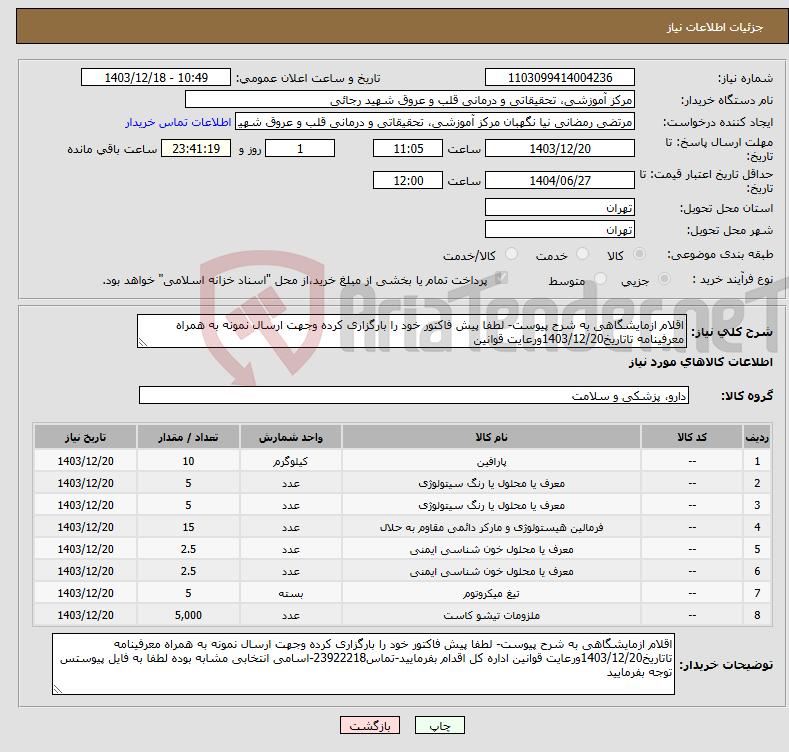This screenshot has width=789, height=752.
Task: Click the اطلاعات کالاهای مورد نیاز section heading
Action: tap(700, 362)
